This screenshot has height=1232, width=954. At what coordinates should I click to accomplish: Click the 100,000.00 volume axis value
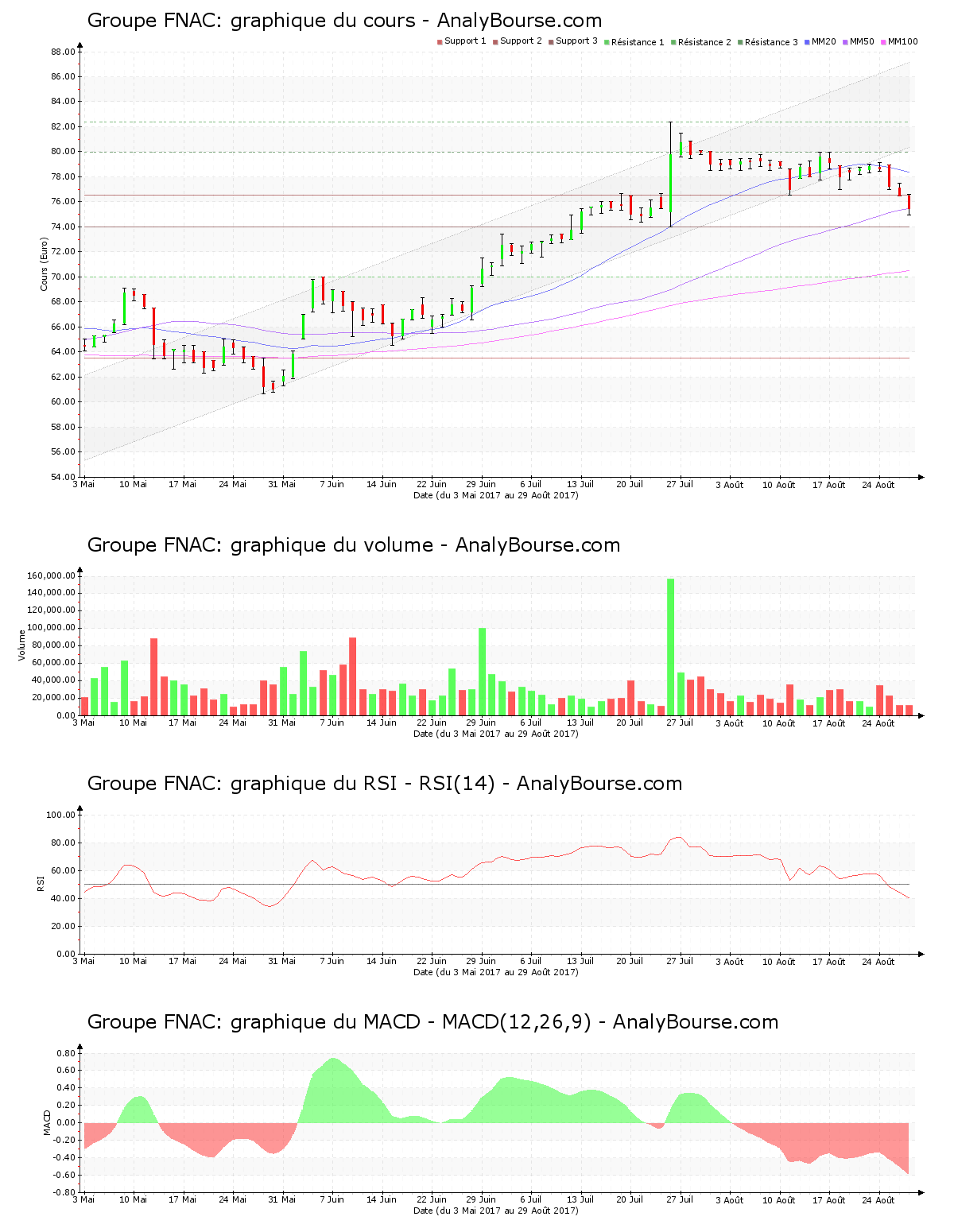tap(51, 628)
